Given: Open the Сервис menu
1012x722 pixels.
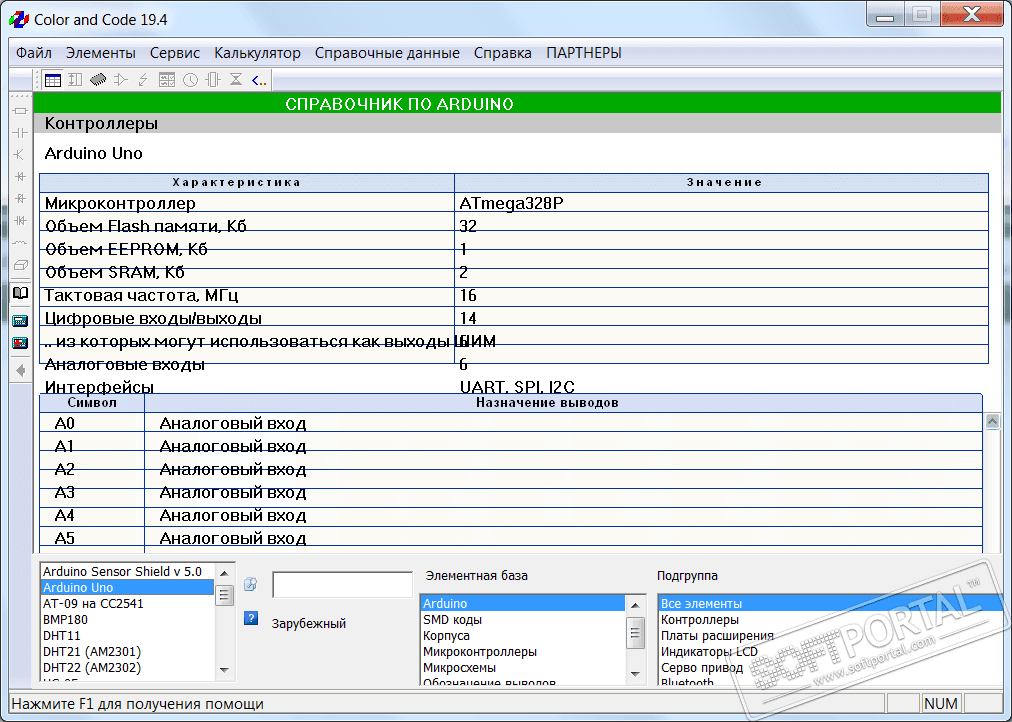Looking at the screenshot, I should (175, 53).
